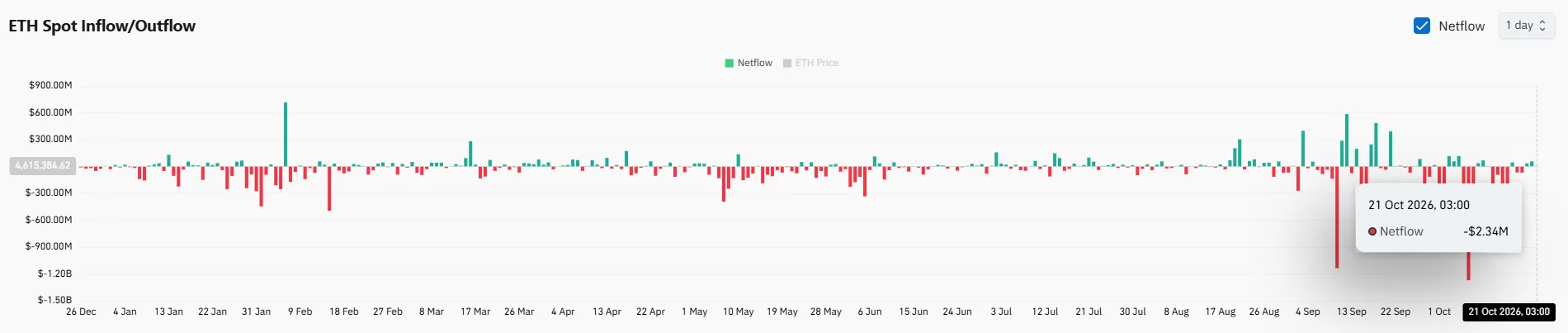
Task: Click the tooltip Netflow -$2.34M value
Action: click(x=1485, y=231)
